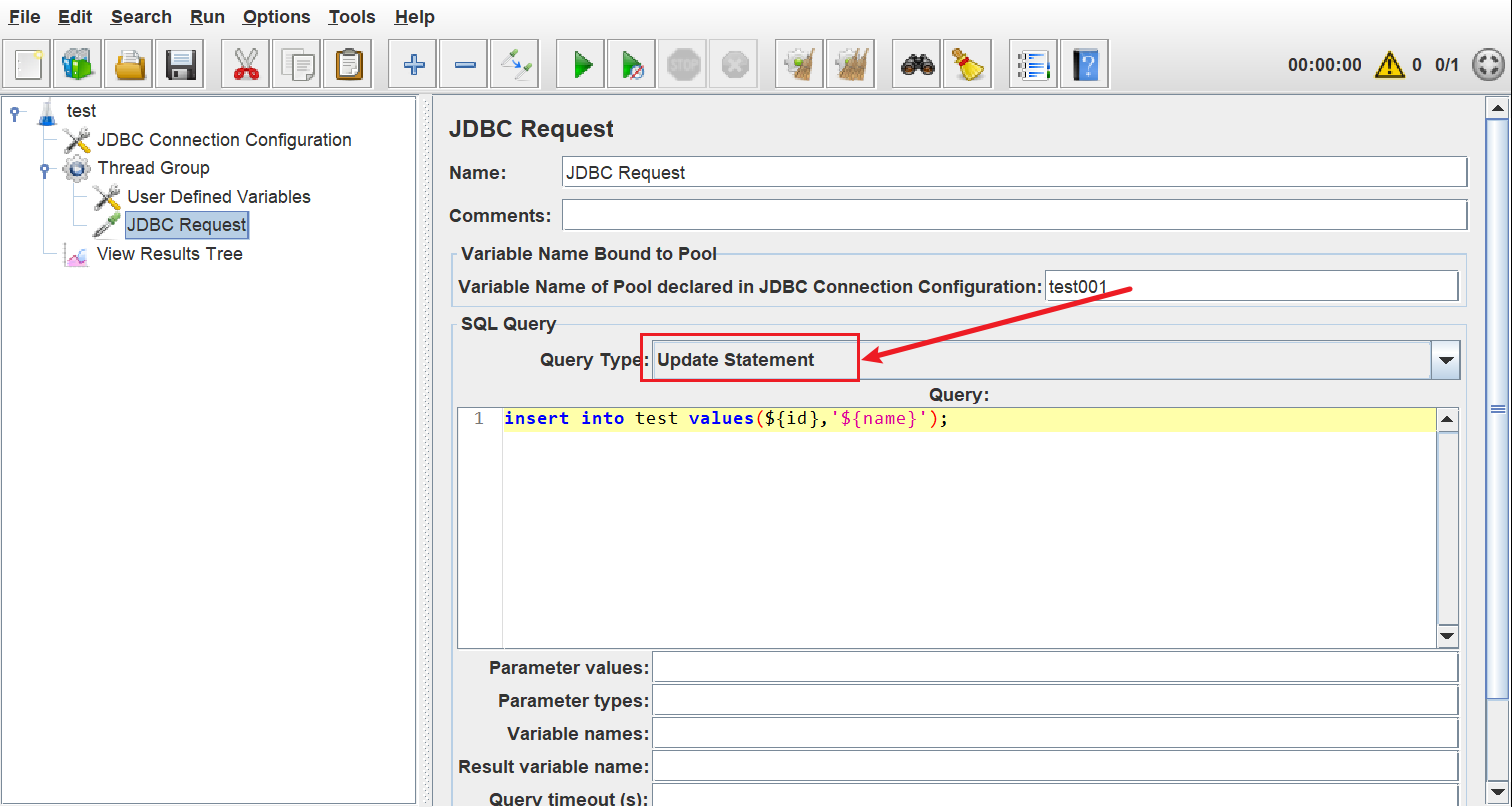Open the File menu
This screenshot has height=807, width=1512.
point(25,17)
